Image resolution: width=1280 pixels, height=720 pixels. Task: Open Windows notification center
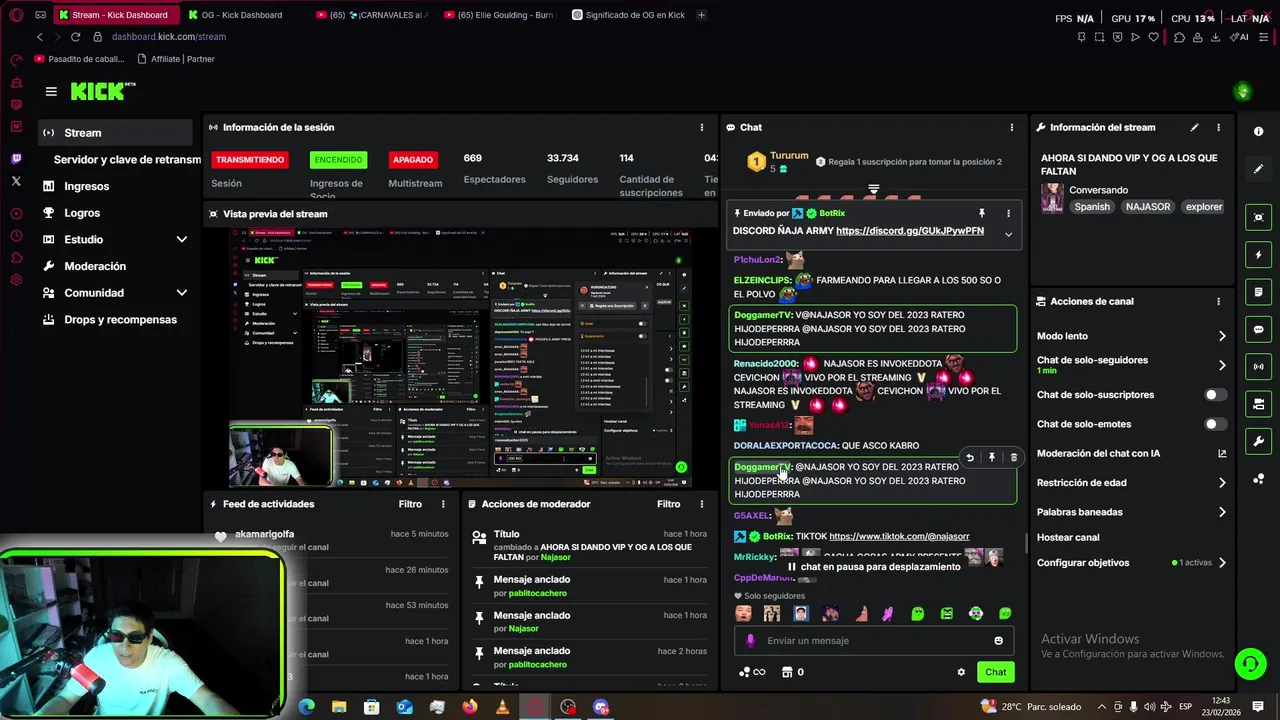click(1258, 707)
